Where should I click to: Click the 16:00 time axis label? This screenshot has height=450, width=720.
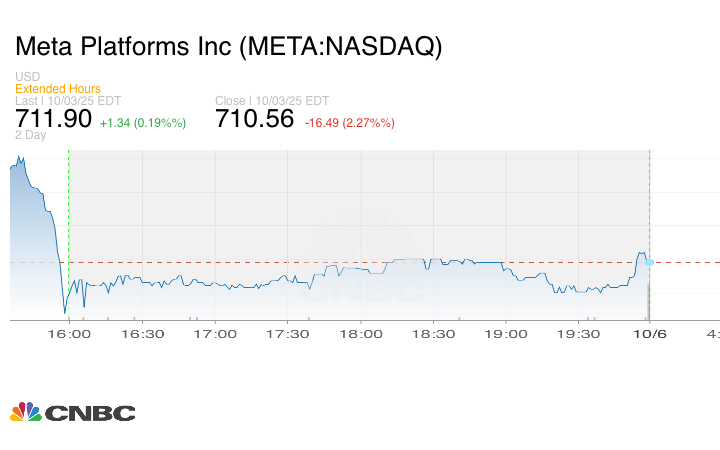point(69,333)
